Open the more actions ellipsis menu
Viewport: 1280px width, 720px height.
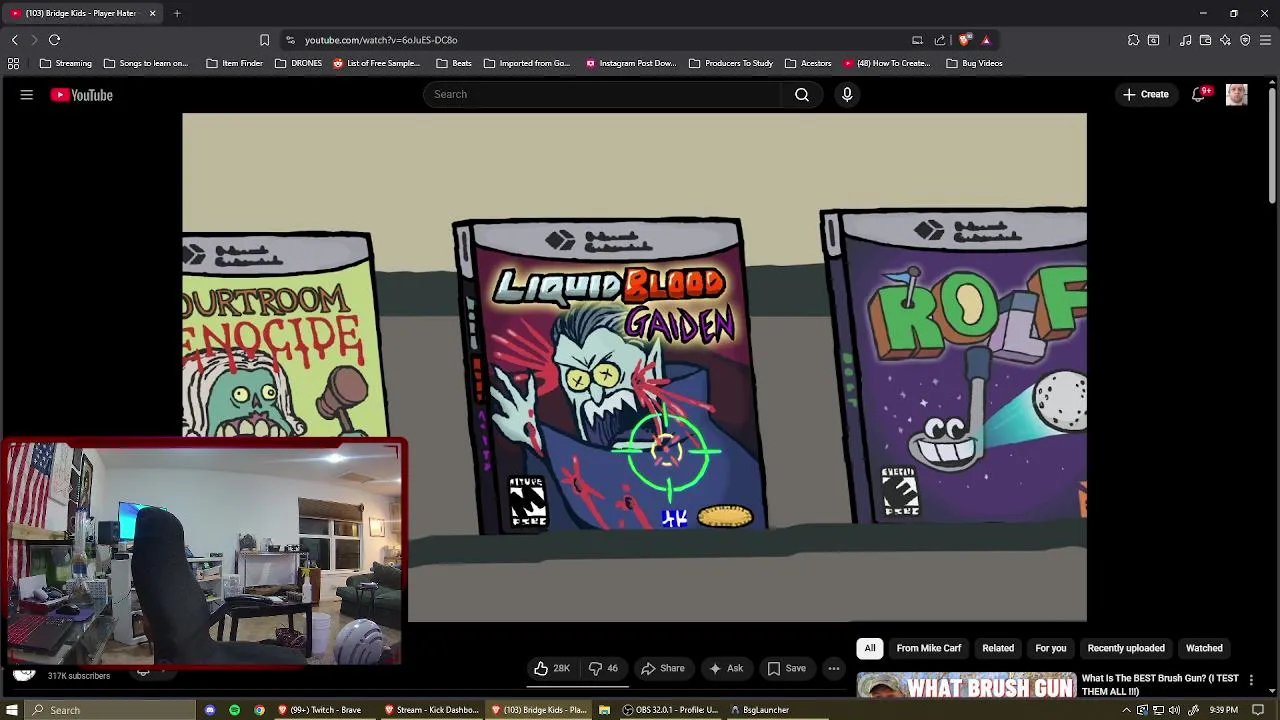[x=834, y=668]
